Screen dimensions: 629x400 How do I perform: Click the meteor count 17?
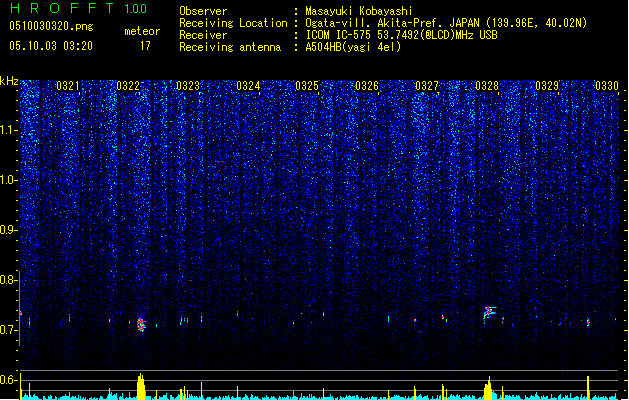(145, 46)
